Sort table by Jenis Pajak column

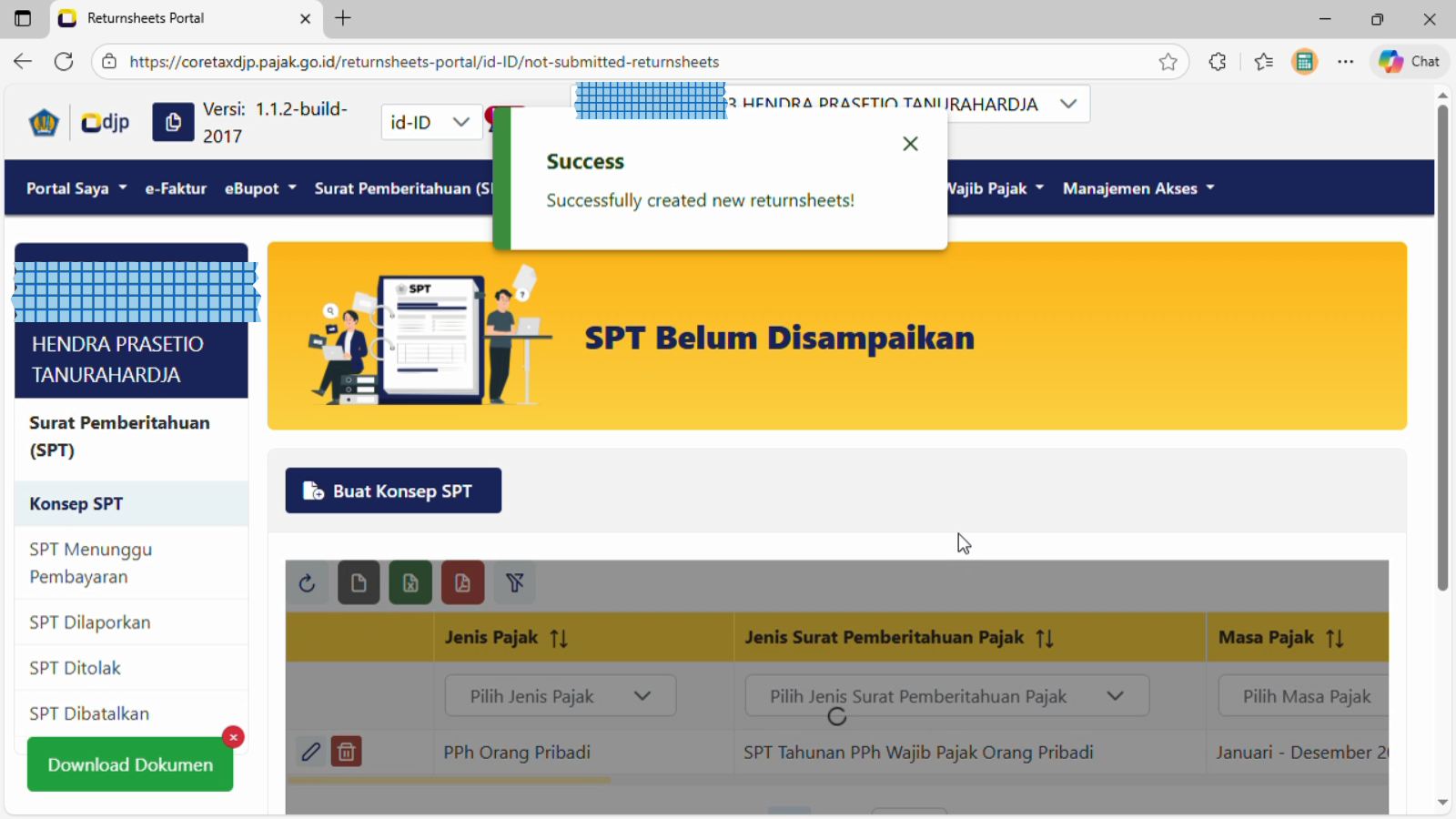[559, 638]
